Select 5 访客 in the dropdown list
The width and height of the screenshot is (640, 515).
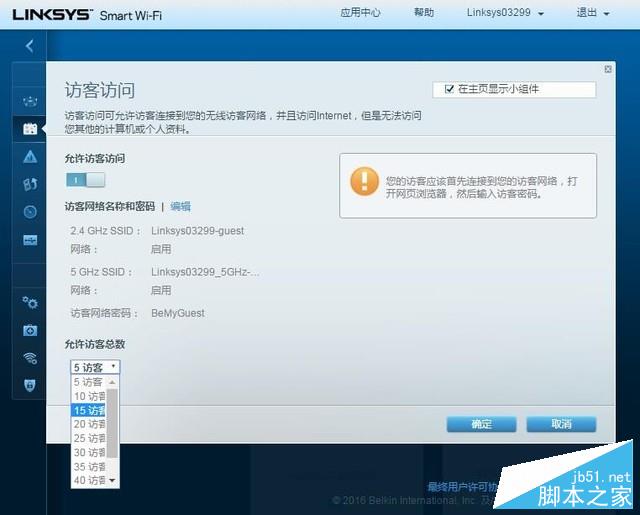pos(88,382)
